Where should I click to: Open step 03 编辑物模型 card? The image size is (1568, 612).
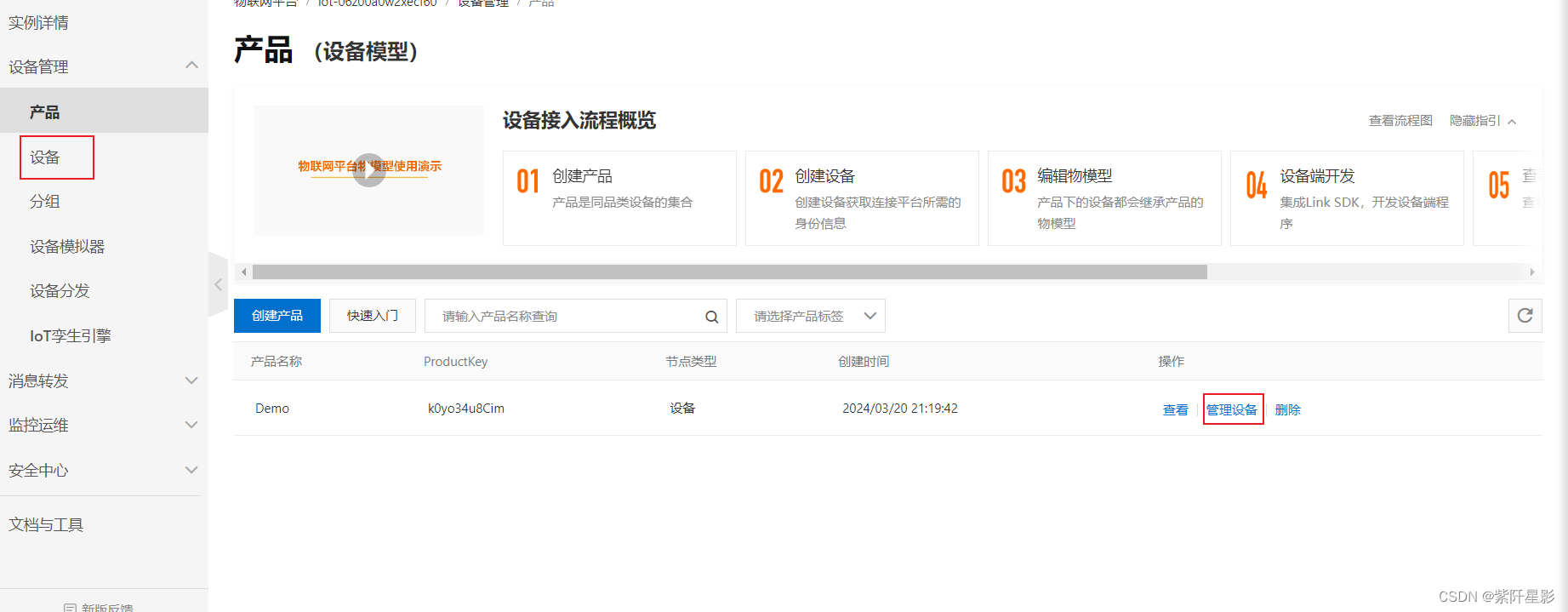[1104, 198]
